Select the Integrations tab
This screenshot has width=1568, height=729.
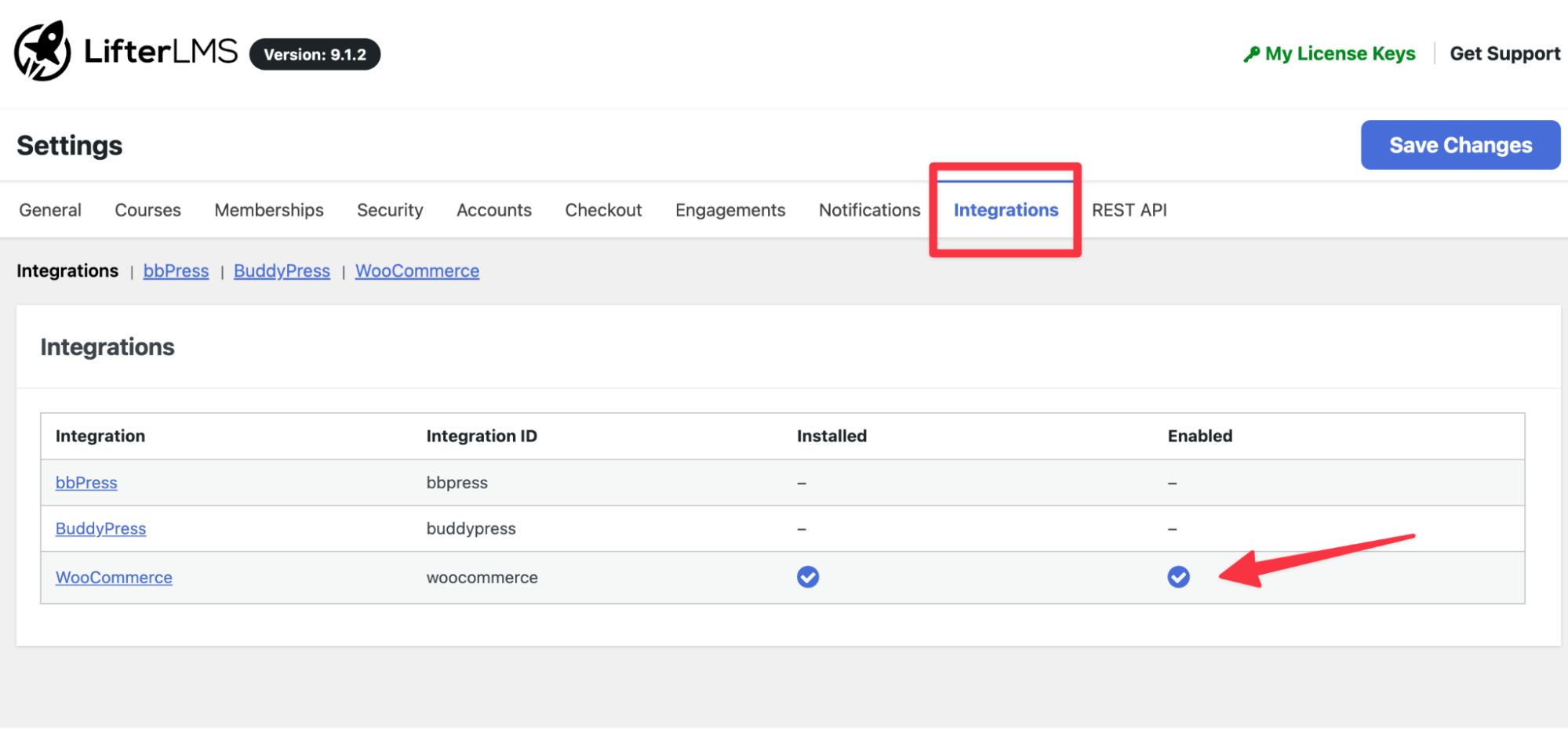pyautogui.click(x=1006, y=210)
